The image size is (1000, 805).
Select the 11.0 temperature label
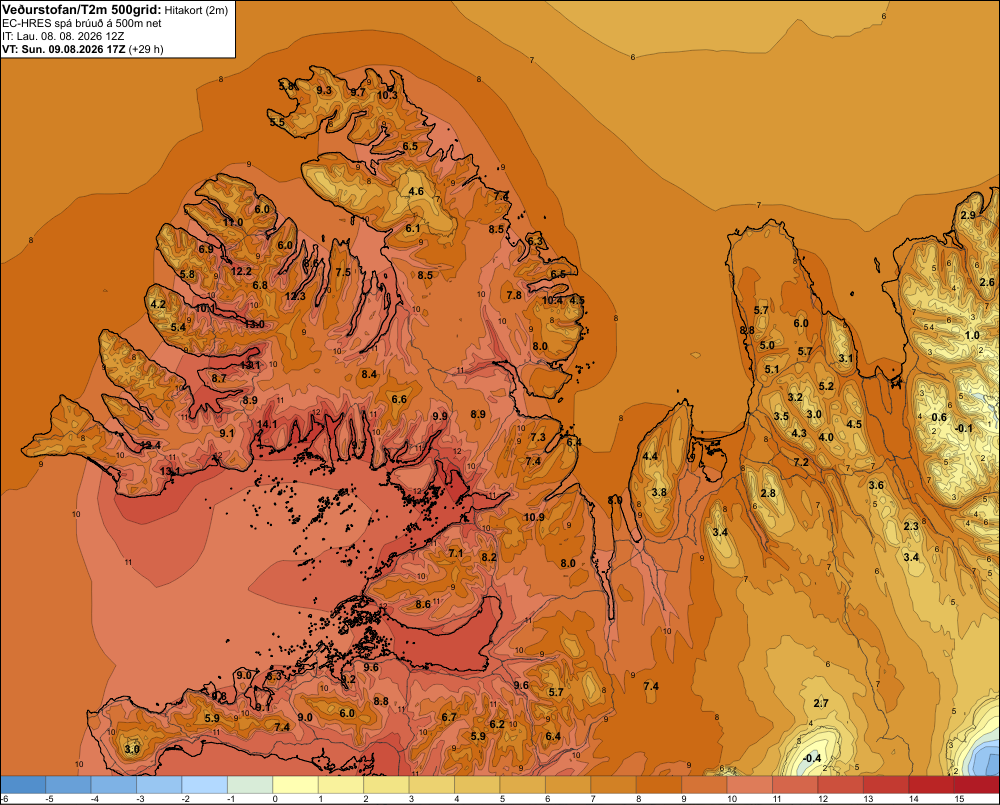point(233,222)
